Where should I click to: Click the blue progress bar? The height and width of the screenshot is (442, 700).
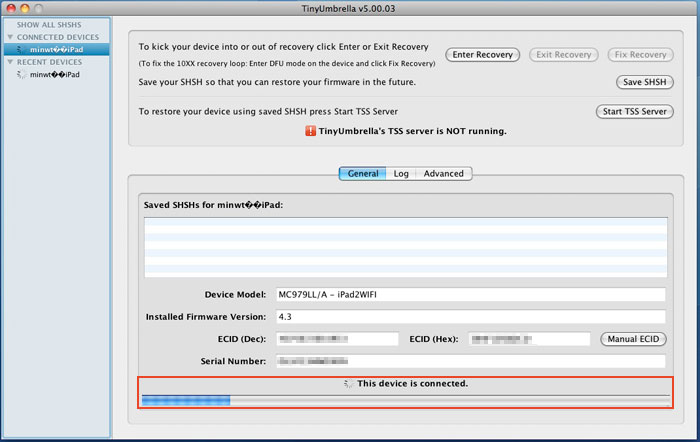[186, 400]
